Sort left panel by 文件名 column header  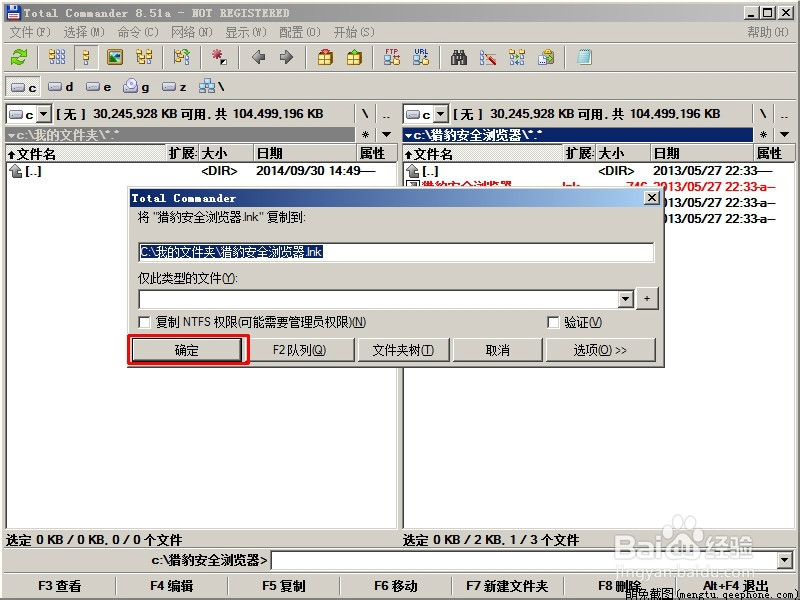pyautogui.click(x=87, y=153)
